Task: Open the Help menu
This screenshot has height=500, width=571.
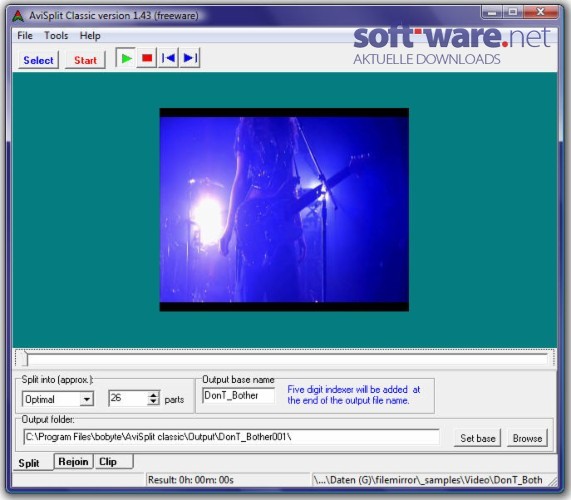Action: click(x=90, y=36)
